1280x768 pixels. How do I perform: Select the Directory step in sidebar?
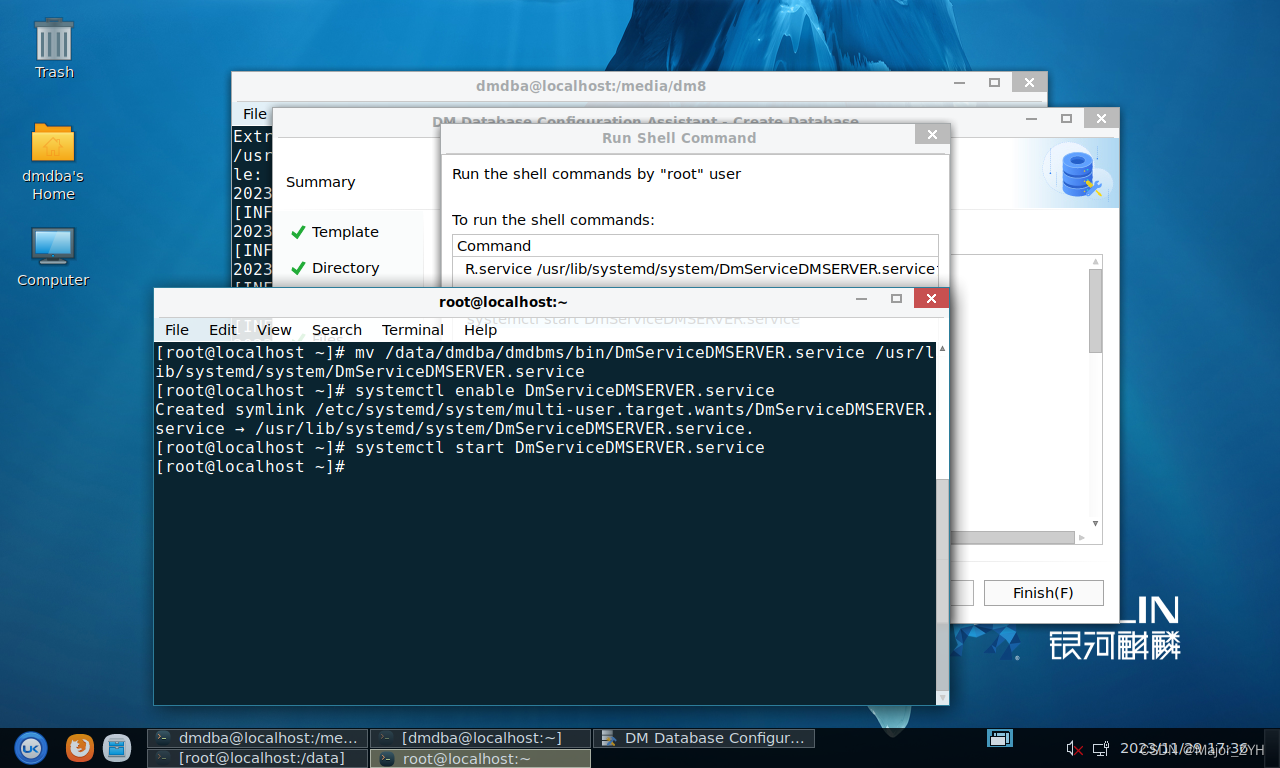(x=345, y=268)
